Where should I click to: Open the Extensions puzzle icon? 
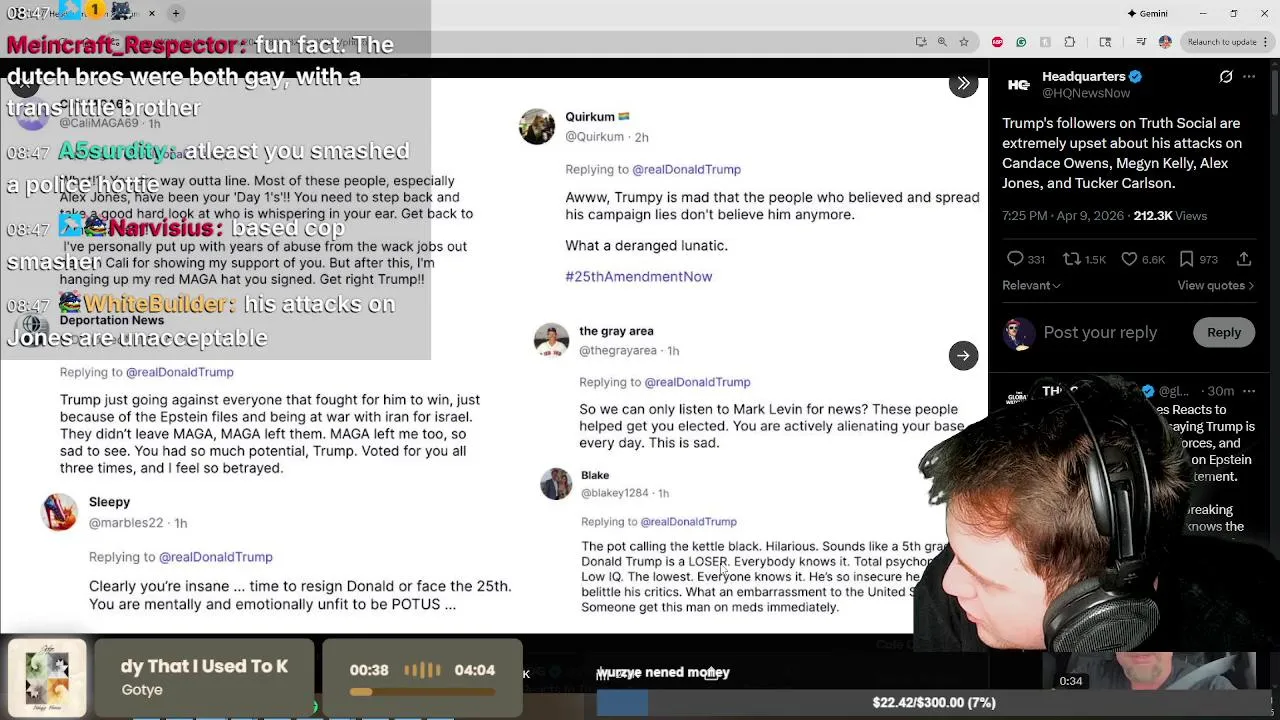pos(1069,42)
